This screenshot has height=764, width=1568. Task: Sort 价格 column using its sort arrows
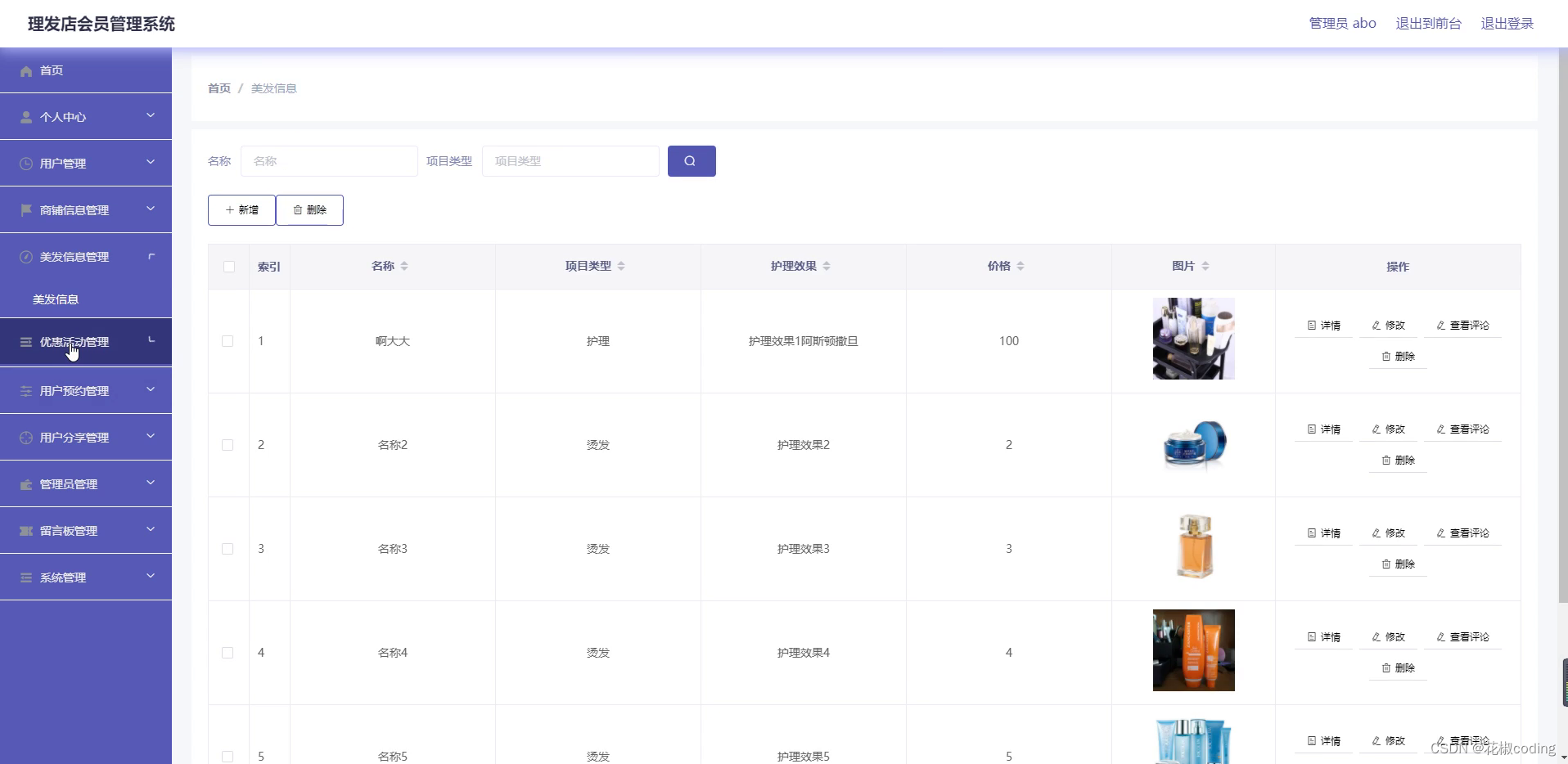[x=1021, y=266]
